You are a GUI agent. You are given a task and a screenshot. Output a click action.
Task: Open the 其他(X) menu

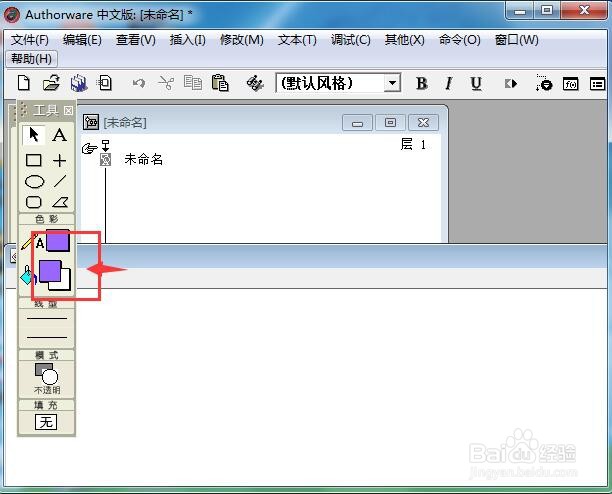(x=404, y=40)
